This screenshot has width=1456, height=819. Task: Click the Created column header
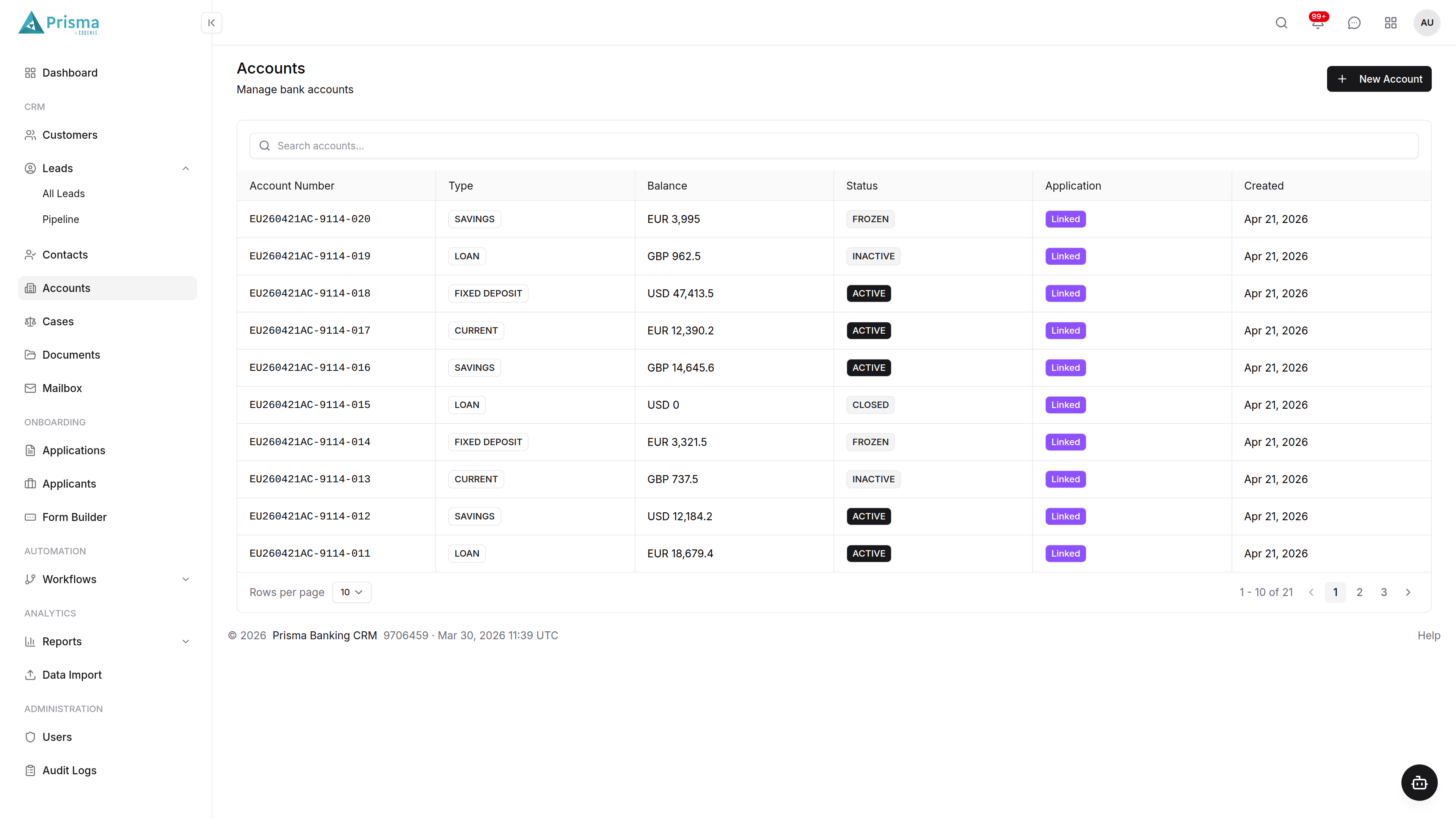click(x=1263, y=186)
